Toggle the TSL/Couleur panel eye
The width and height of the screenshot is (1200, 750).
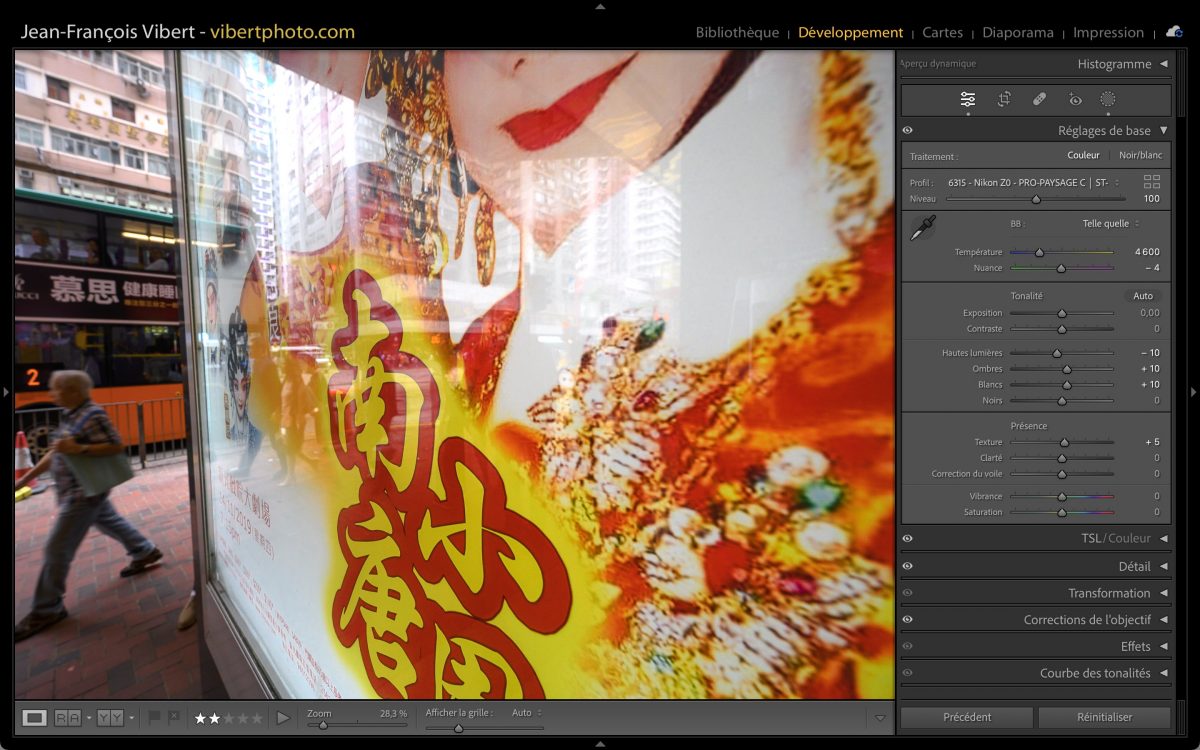pyautogui.click(x=908, y=539)
